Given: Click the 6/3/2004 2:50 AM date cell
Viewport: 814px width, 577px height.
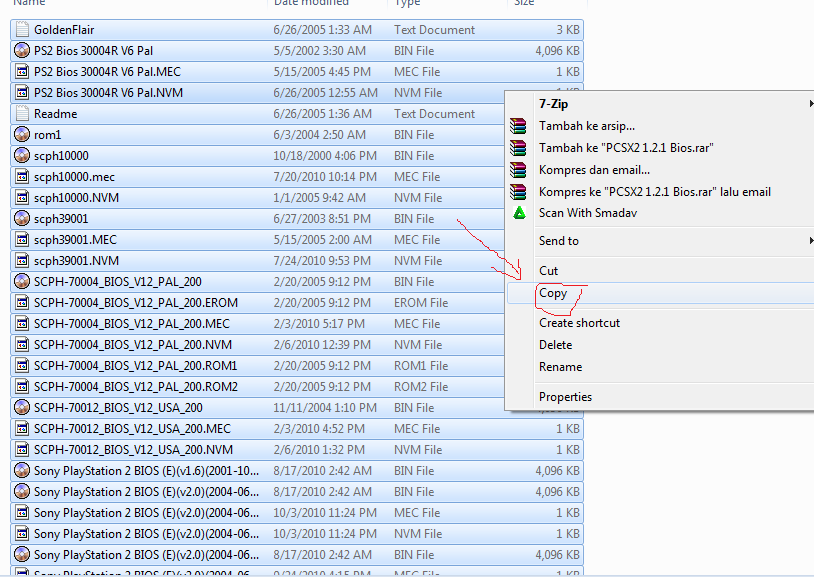Looking at the screenshot, I should (320, 135).
